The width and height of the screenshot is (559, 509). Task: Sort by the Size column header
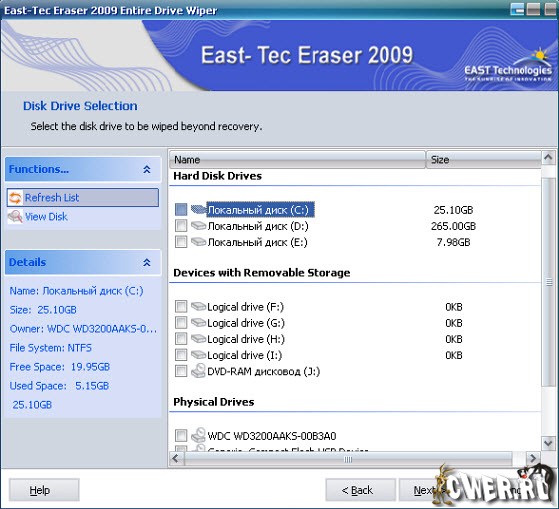(483, 159)
